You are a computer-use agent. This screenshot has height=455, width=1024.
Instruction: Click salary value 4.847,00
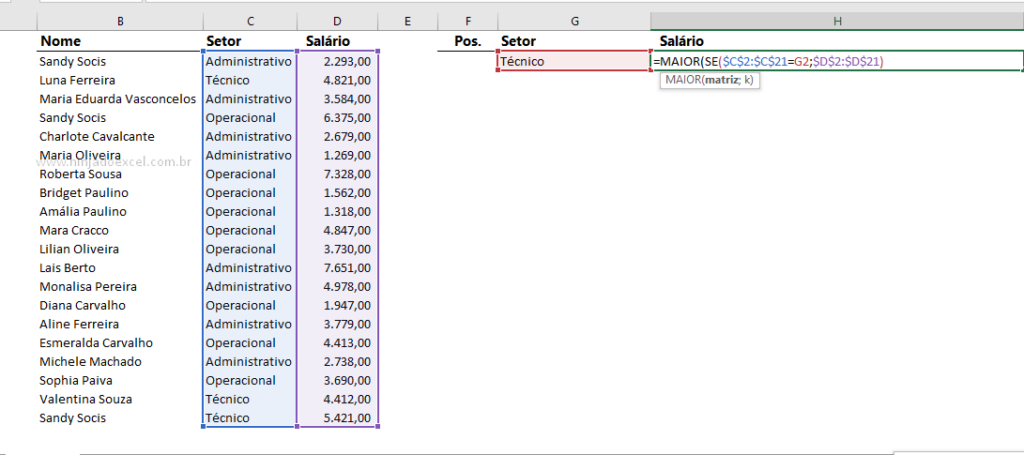[347, 230]
